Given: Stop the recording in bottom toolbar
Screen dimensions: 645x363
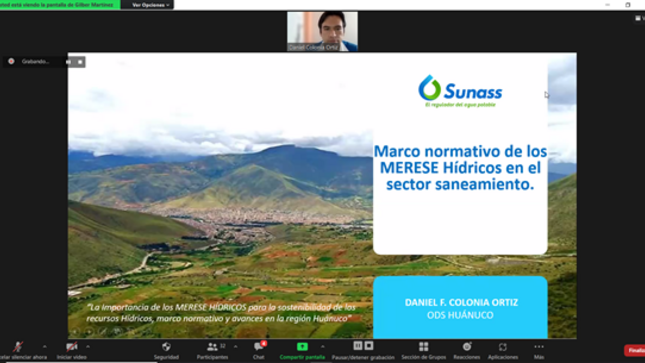Looking at the screenshot, I should click(369, 346).
